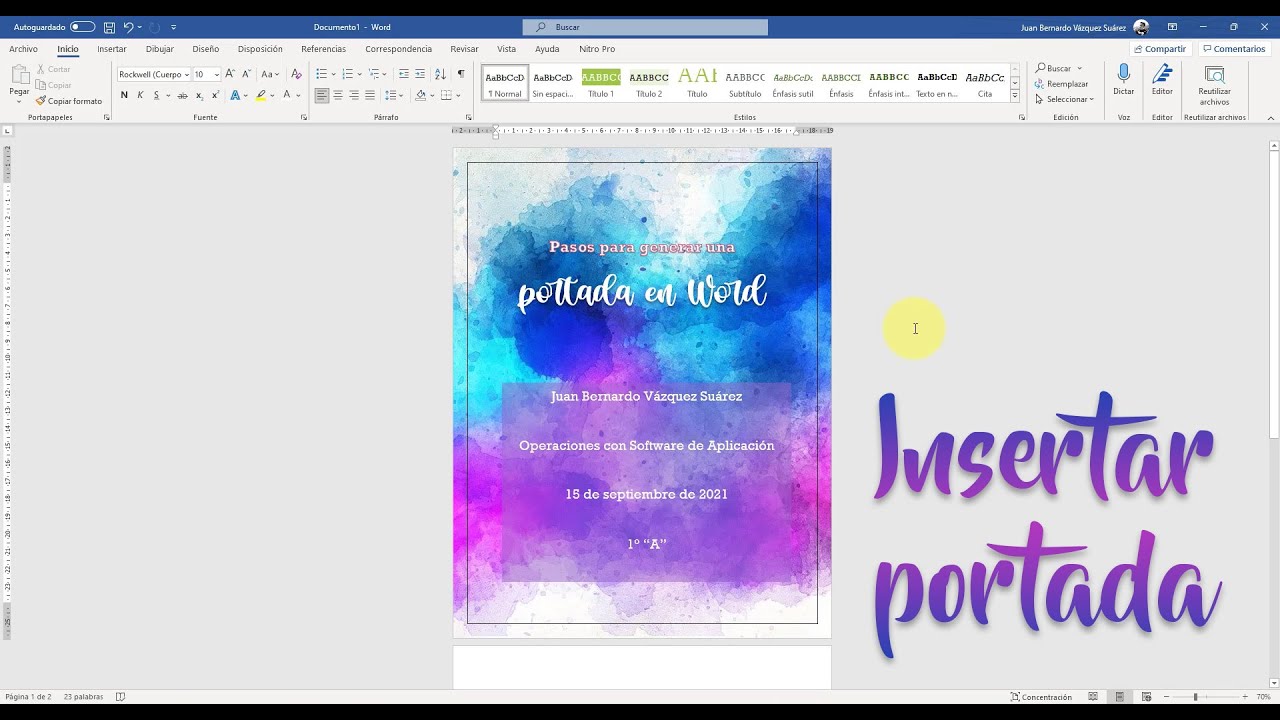Image resolution: width=1280 pixels, height=720 pixels.
Task: Toggle show paragraph marks (¶)
Action: click(461, 74)
